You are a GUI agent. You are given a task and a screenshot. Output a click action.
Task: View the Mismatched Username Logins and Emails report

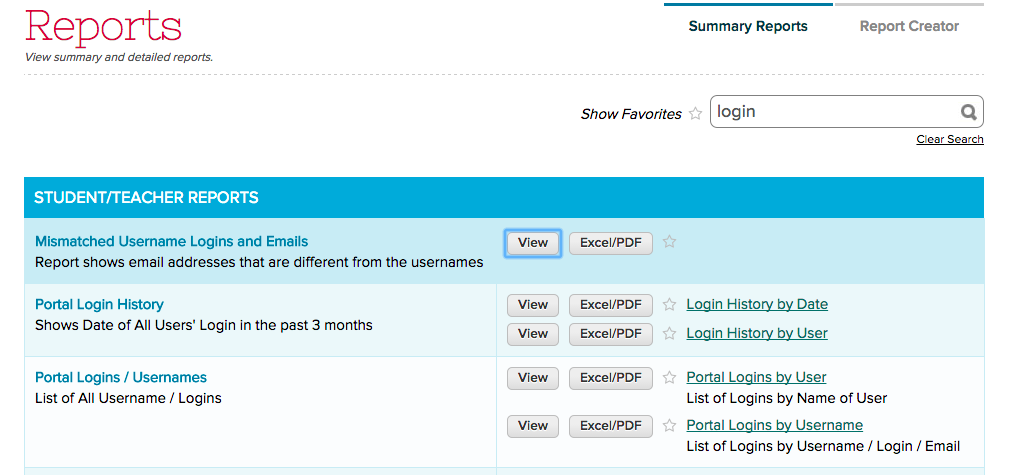533,243
